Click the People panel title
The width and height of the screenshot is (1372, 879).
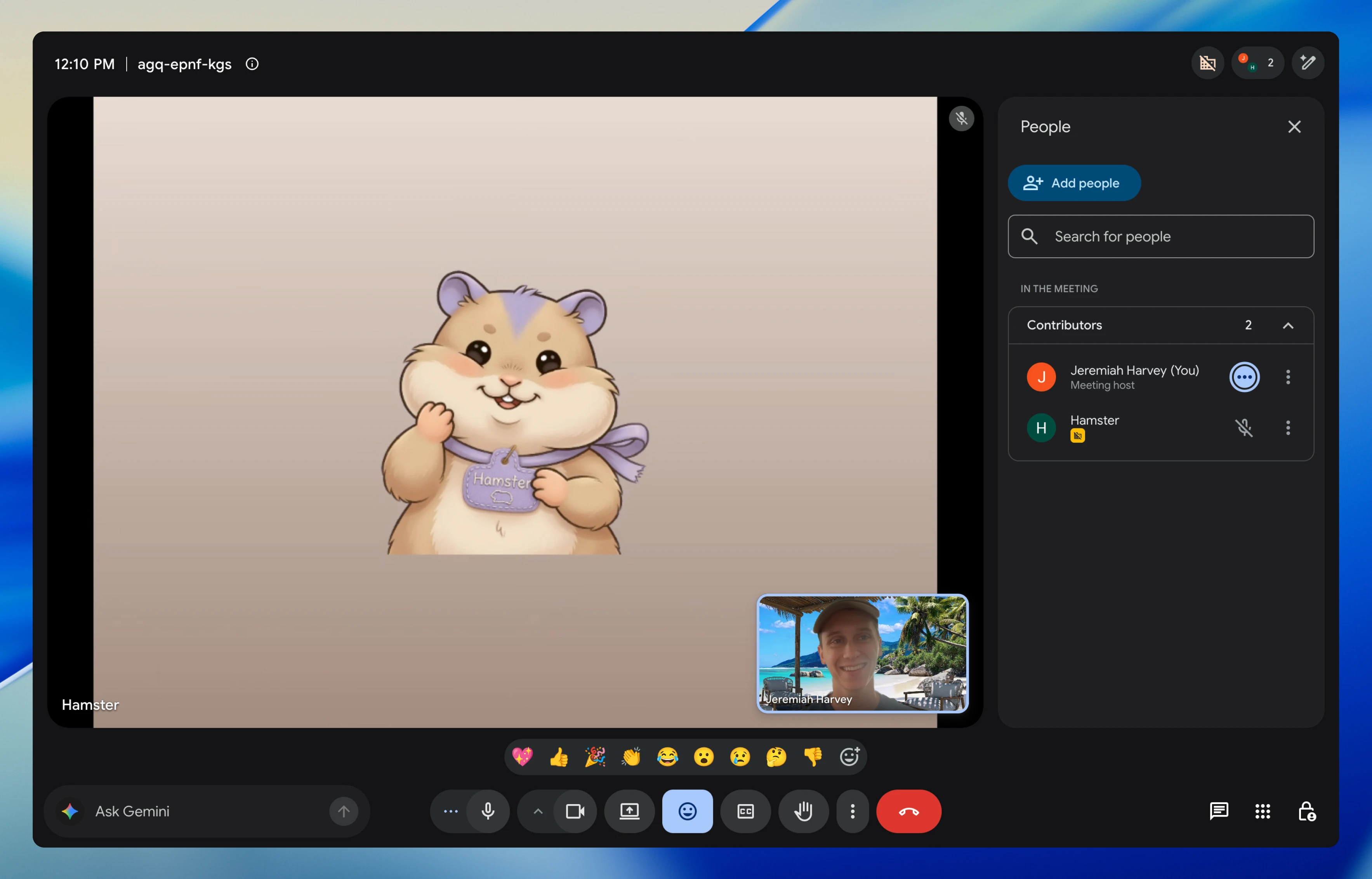point(1045,127)
